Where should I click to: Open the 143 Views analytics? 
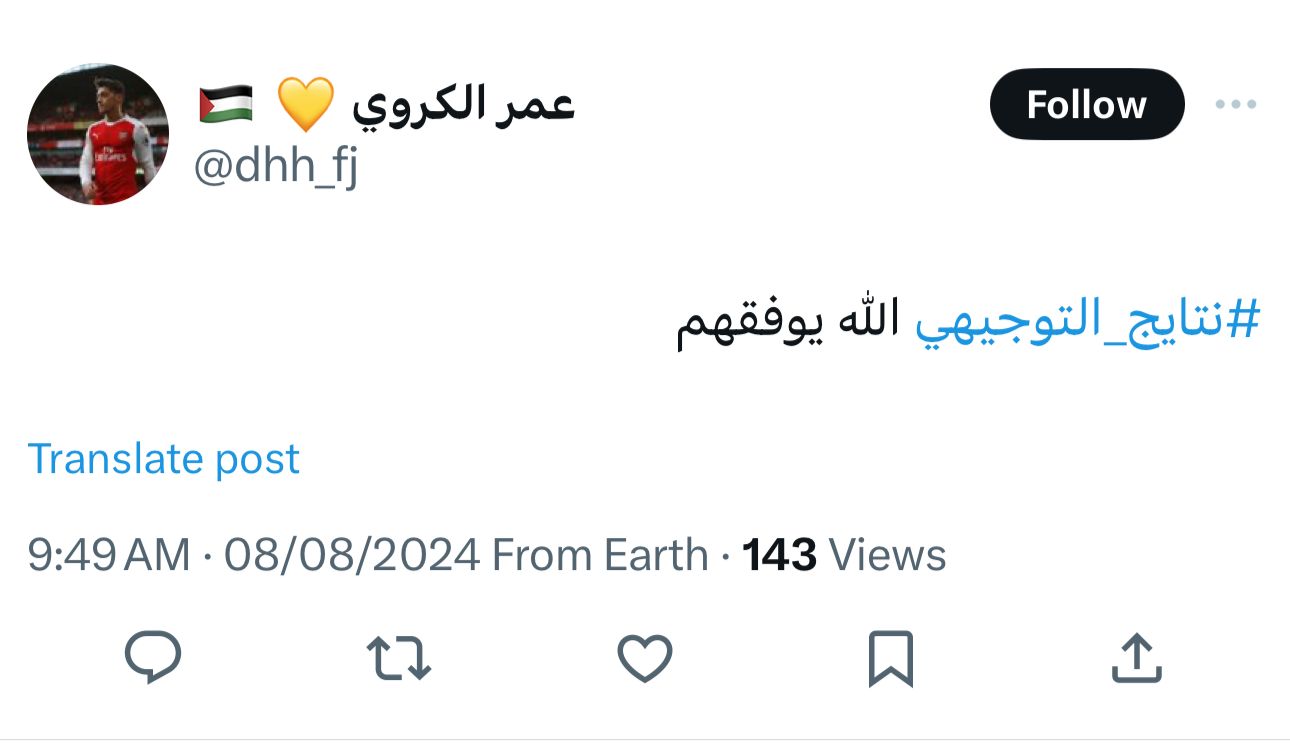pos(844,555)
